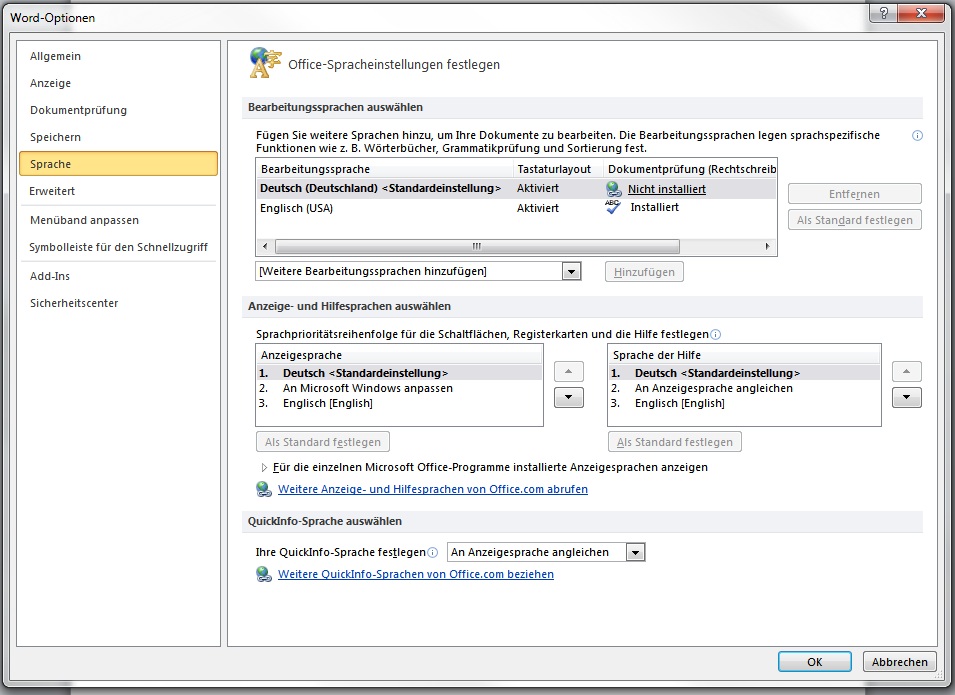Image resolution: width=955 pixels, height=695 pixels.
Task: Open Weitere QuickInfo-Sprachen von Office.com beziehen link
Action: pos(416,574)
